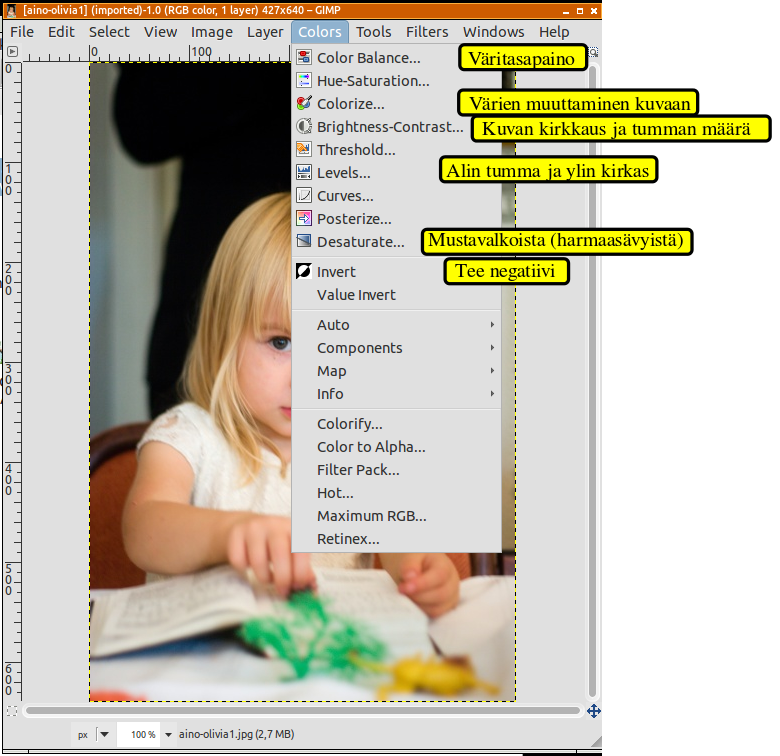Open the Filters menu
The width and height of the screenshot is (780, 756).
coord(427,32)
